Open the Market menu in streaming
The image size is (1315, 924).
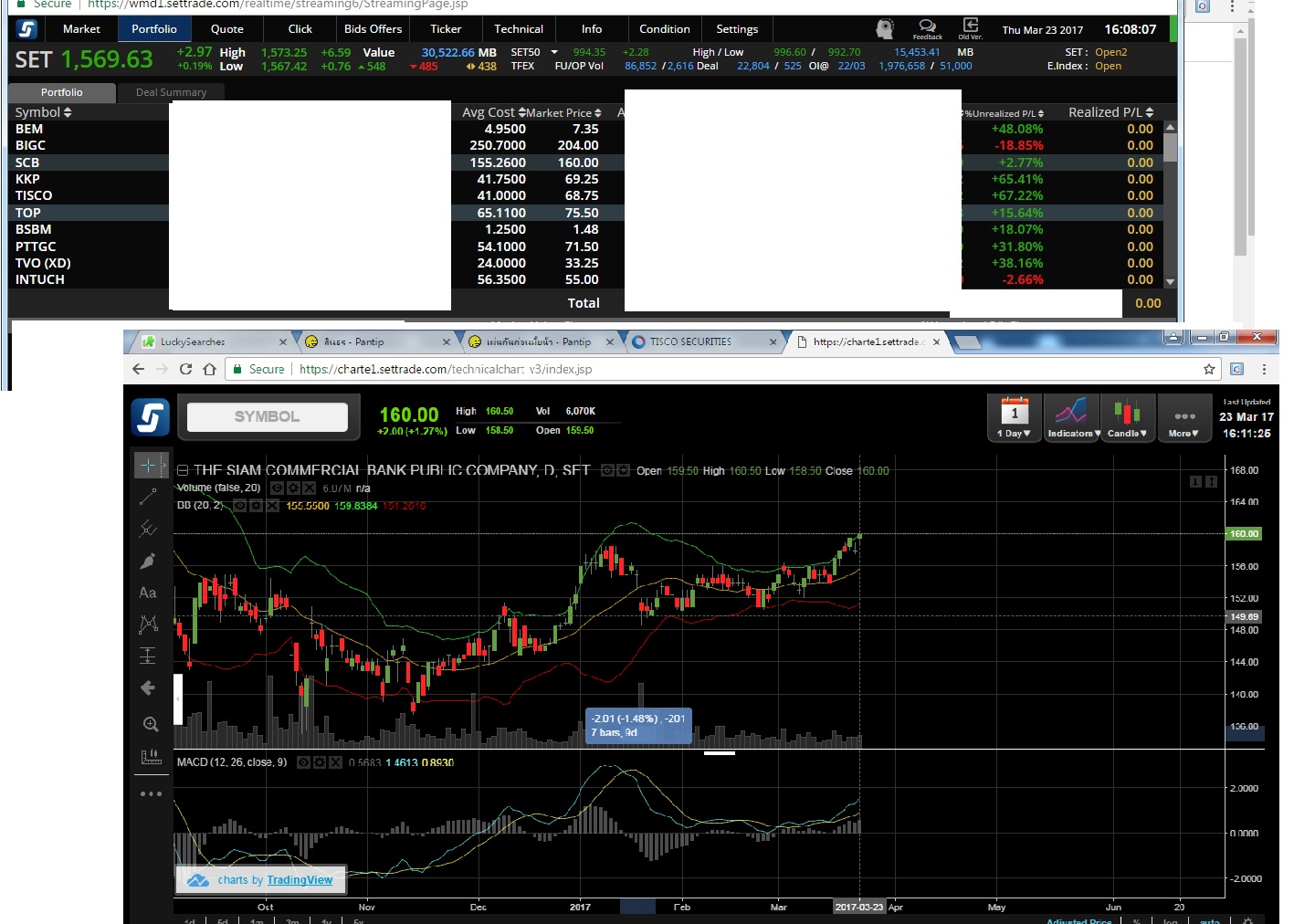pyautogui.click(x=81, y=29)
